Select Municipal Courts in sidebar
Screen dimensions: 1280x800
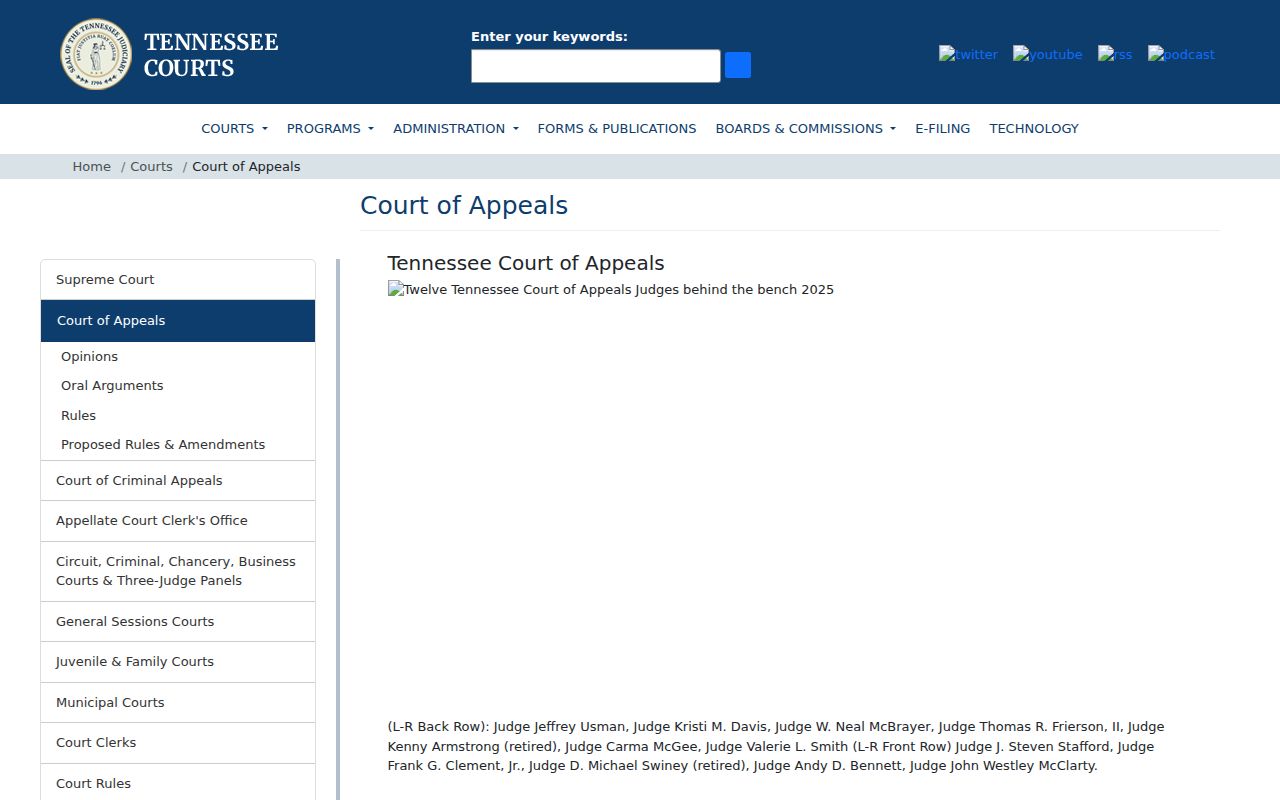tap(178, 703)
